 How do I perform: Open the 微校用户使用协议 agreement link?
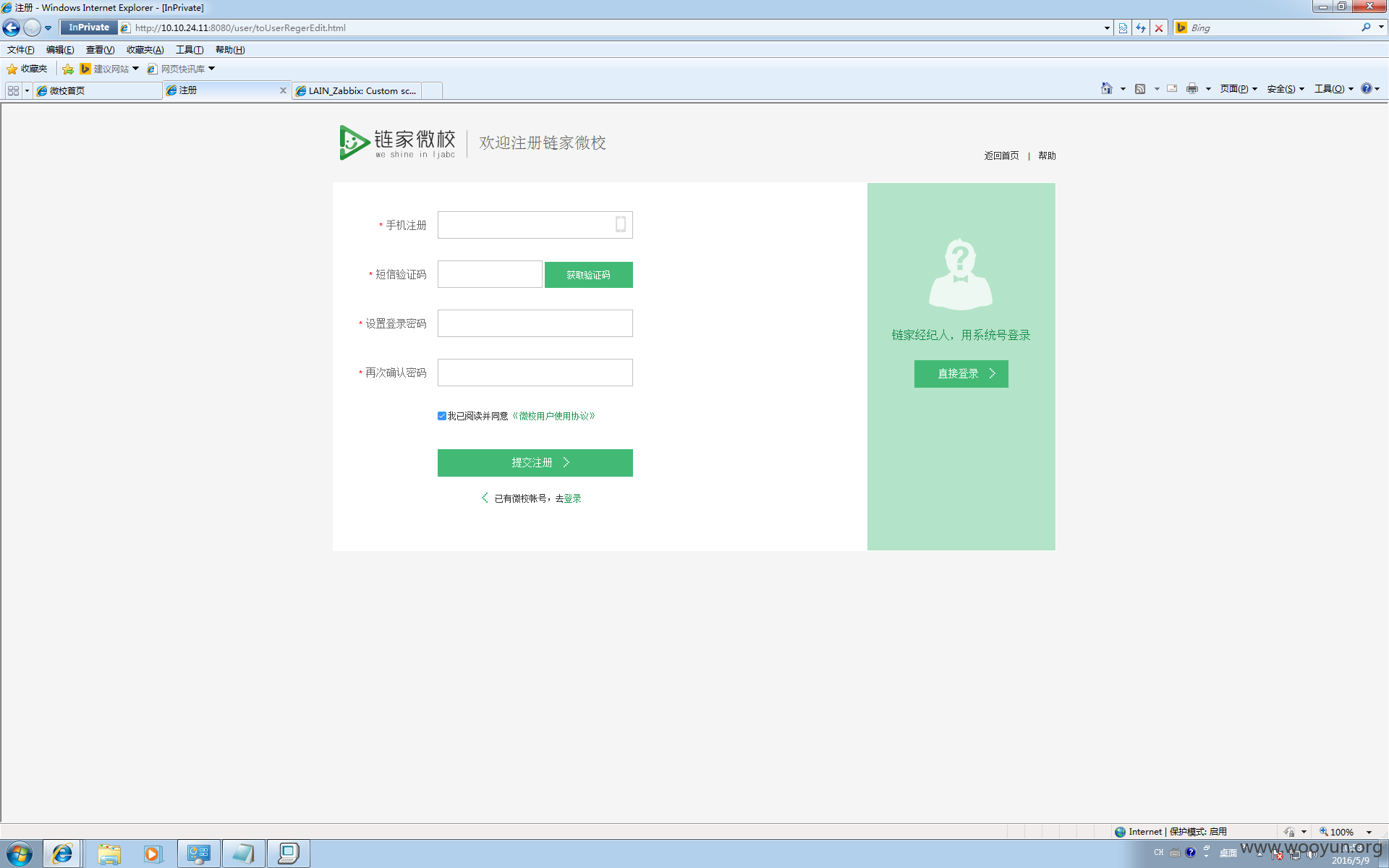553,416
